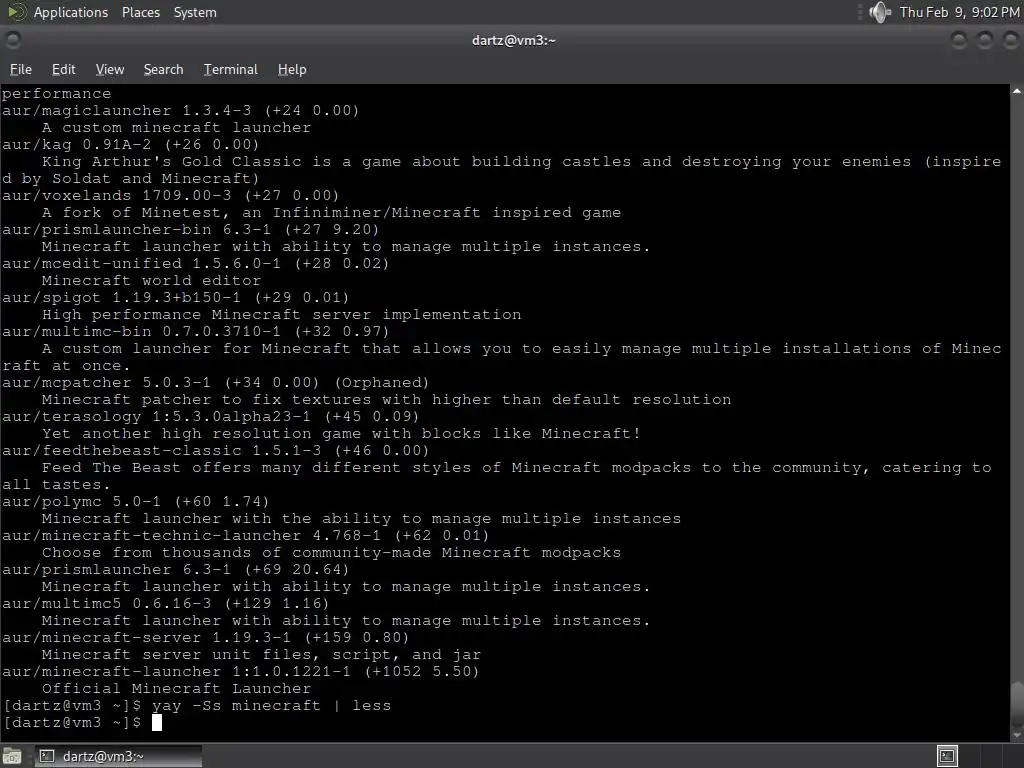Image resolution: width=1024 pixels, height=768 pixels.
Task: Open the terminal File menu
Action: coord(21,69)
